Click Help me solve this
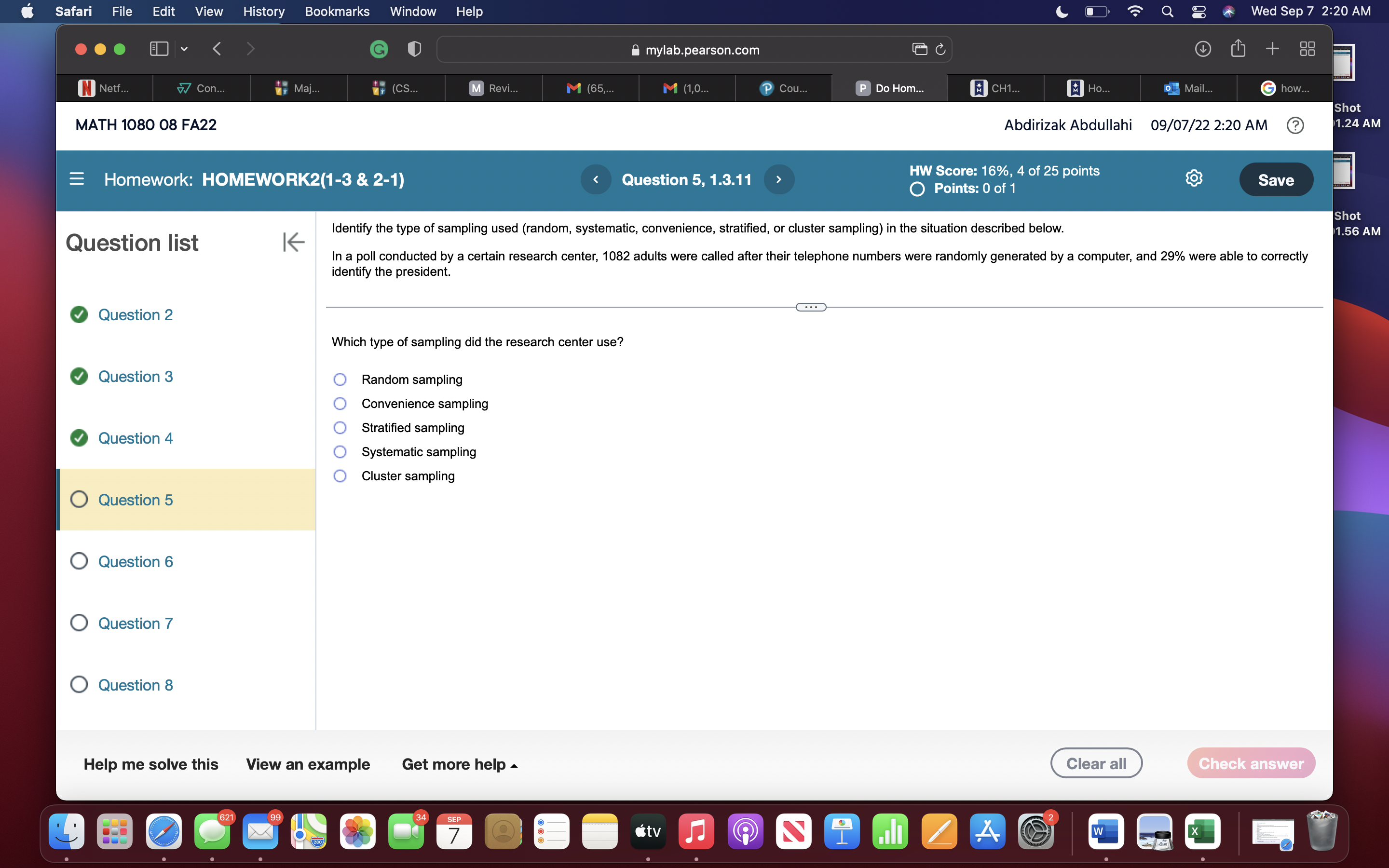The height and width of the screenshot is (868, 1389). pos(151,764)
